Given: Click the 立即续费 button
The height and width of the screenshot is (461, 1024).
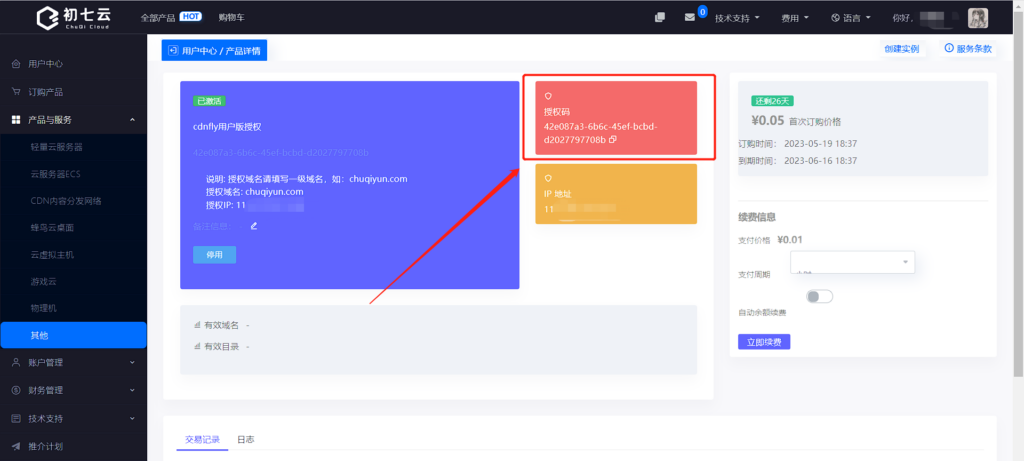Looking at the screenshot, I should [x=764, y=342].
